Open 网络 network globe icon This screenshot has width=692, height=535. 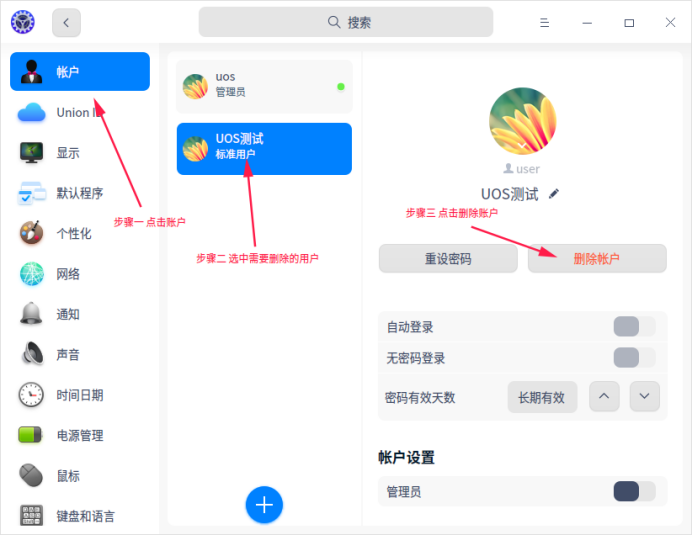tap(31, 274)
